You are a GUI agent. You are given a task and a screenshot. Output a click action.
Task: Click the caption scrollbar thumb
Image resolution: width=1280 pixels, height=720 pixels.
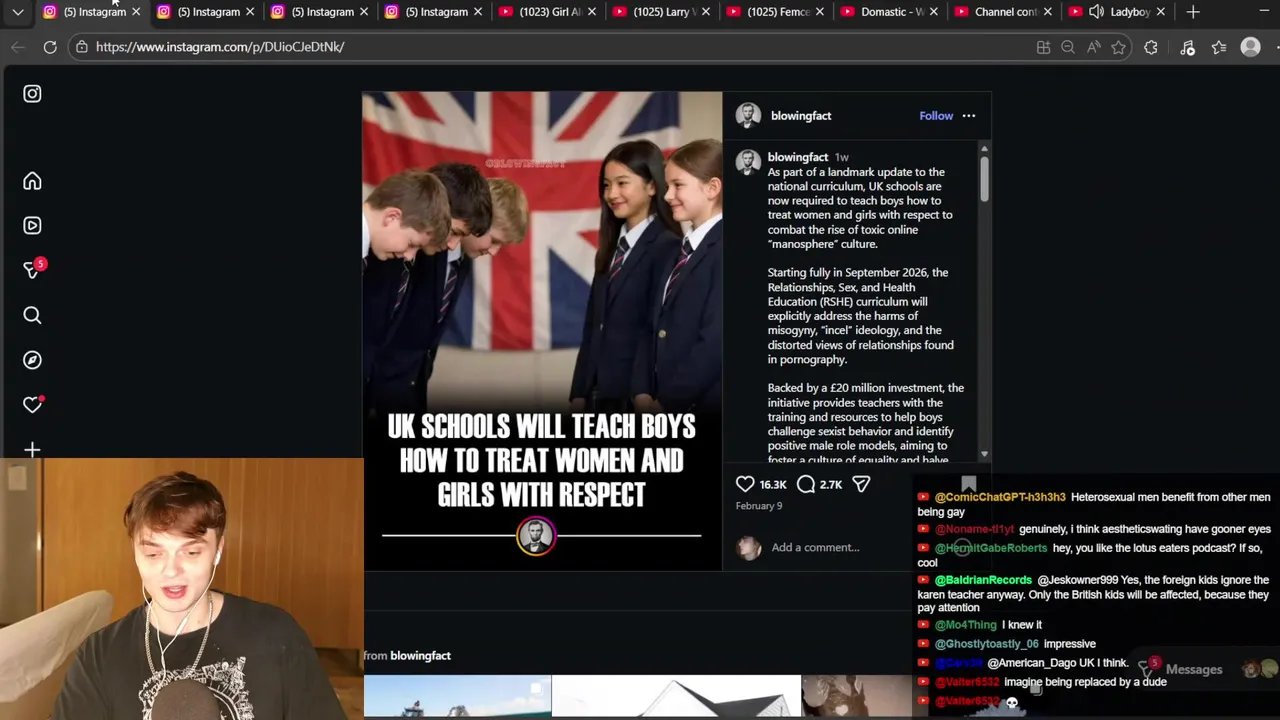point(984,178)
